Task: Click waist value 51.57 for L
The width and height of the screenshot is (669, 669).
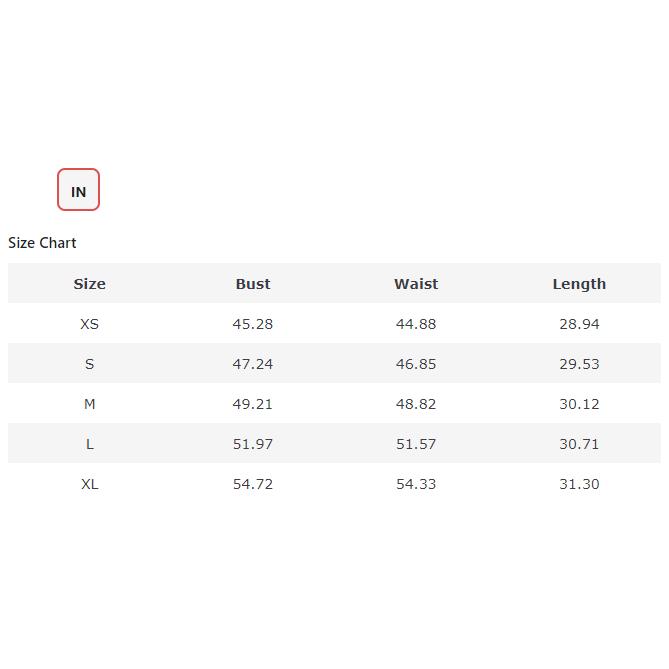Action: pos(416,444)
